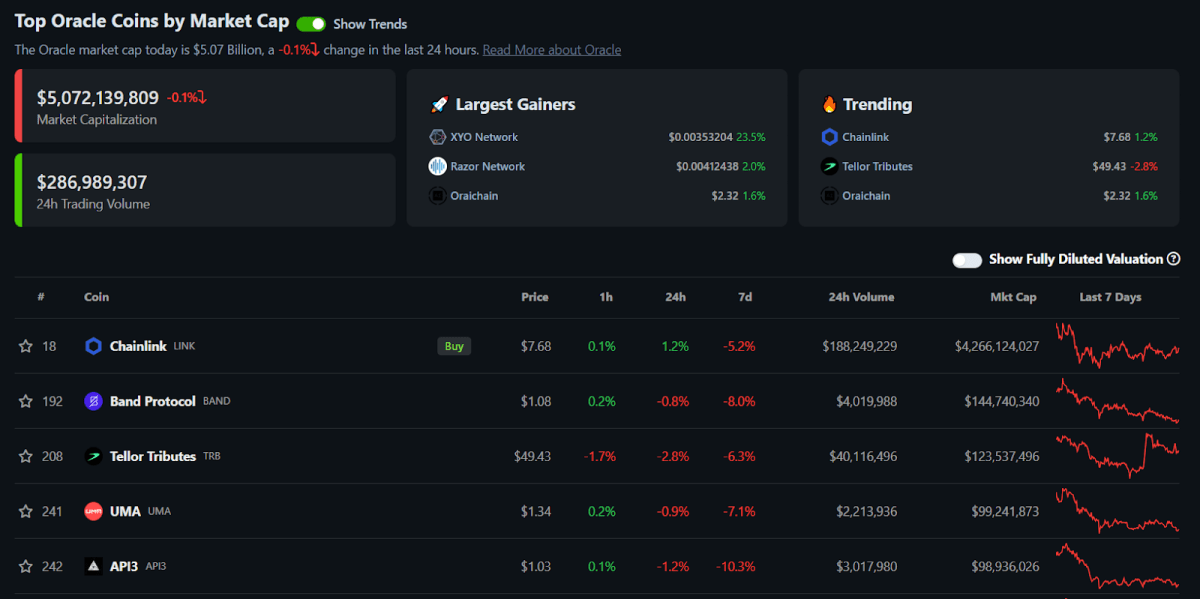Star the API3 coin row
The width and height of the screenshot is (1200, 599).
point(26,566)
